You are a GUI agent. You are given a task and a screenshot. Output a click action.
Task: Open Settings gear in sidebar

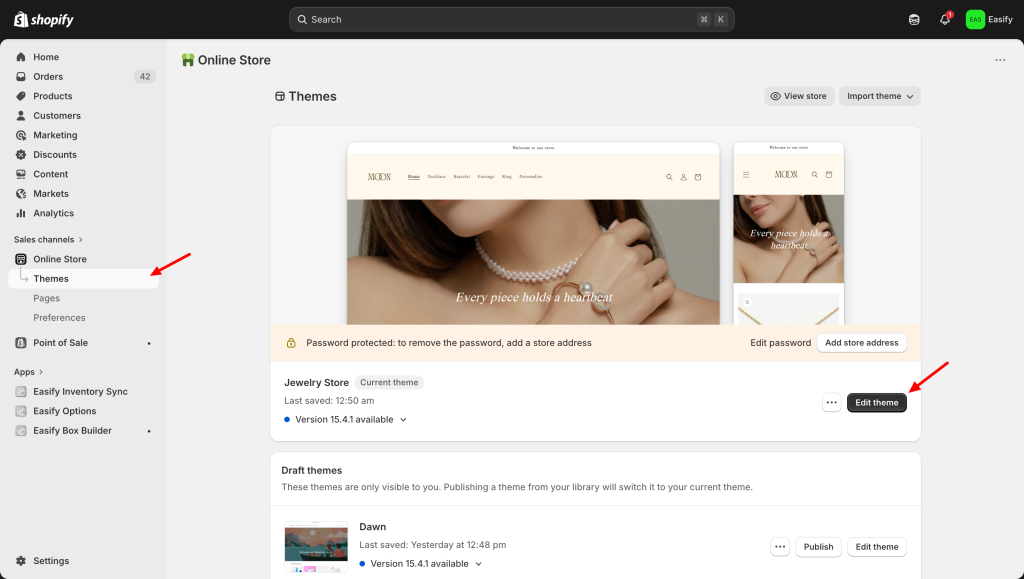coord(21,561)
